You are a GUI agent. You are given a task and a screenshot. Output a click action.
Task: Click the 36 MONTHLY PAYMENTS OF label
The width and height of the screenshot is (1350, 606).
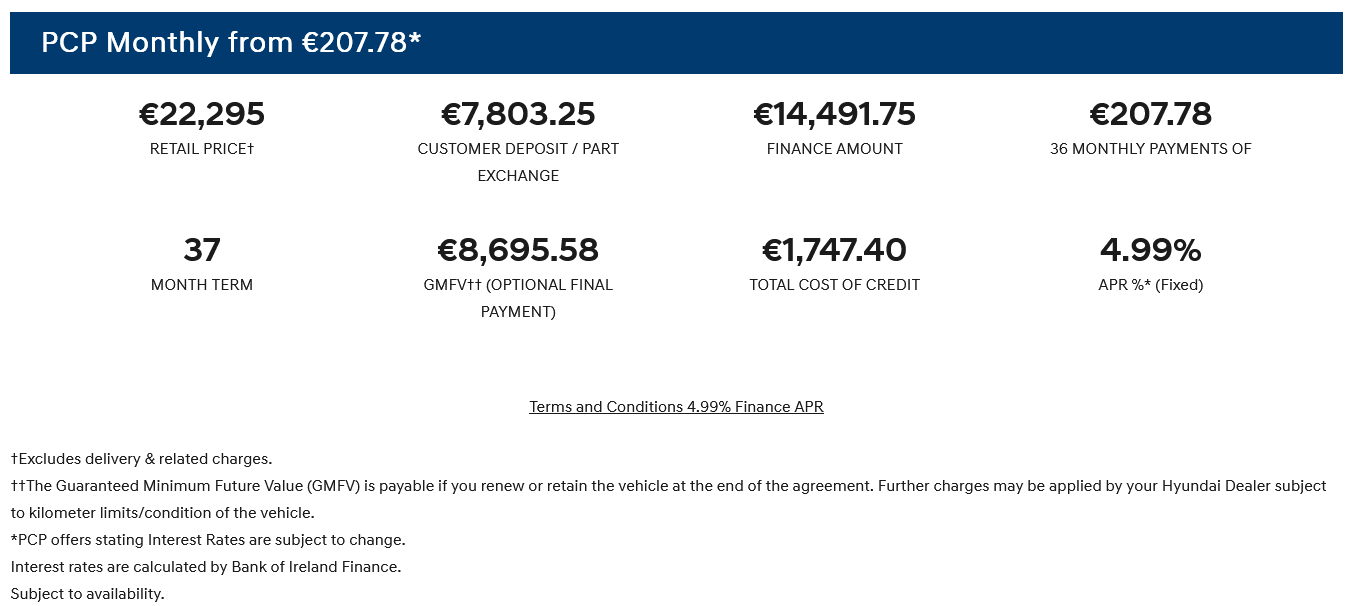[x=1151, y=149]
